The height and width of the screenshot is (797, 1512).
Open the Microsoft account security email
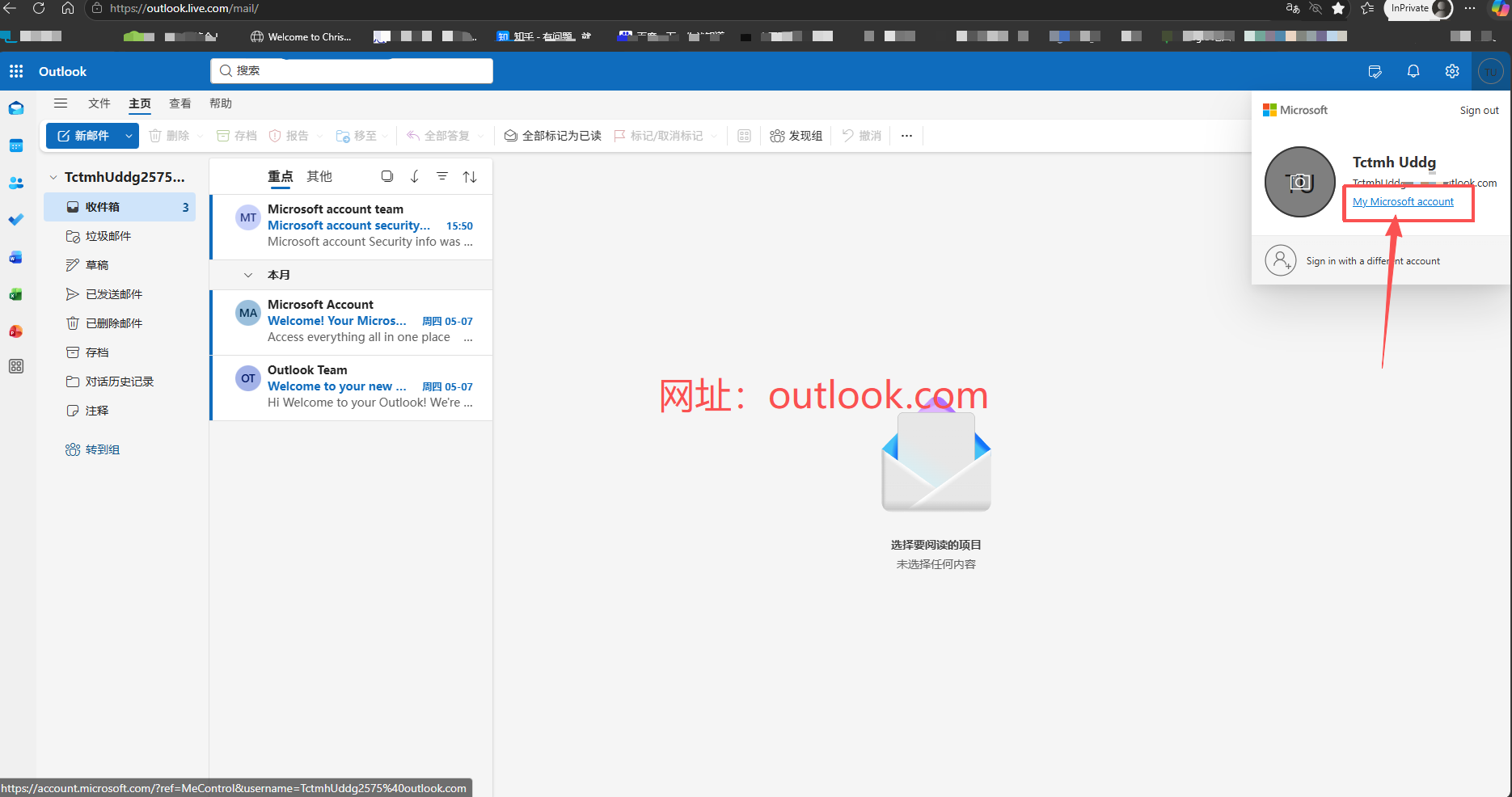[352, 226]
